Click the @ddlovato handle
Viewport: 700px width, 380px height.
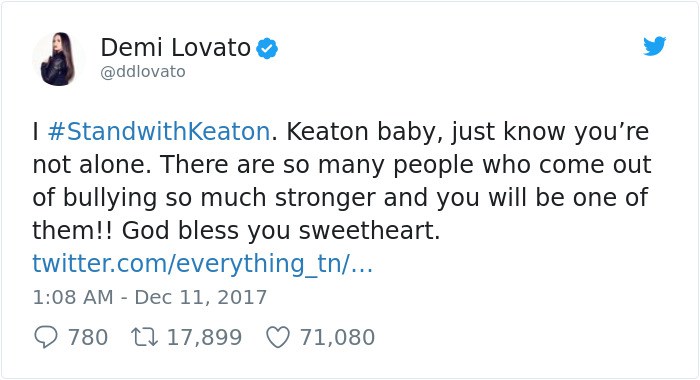coord(143,71)
